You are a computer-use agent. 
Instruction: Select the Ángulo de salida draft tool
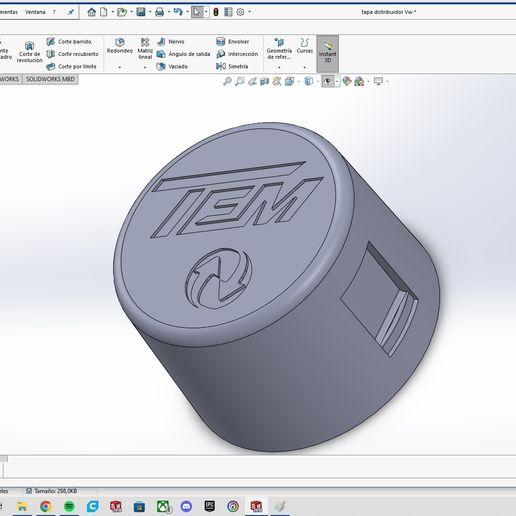[183, 54]
